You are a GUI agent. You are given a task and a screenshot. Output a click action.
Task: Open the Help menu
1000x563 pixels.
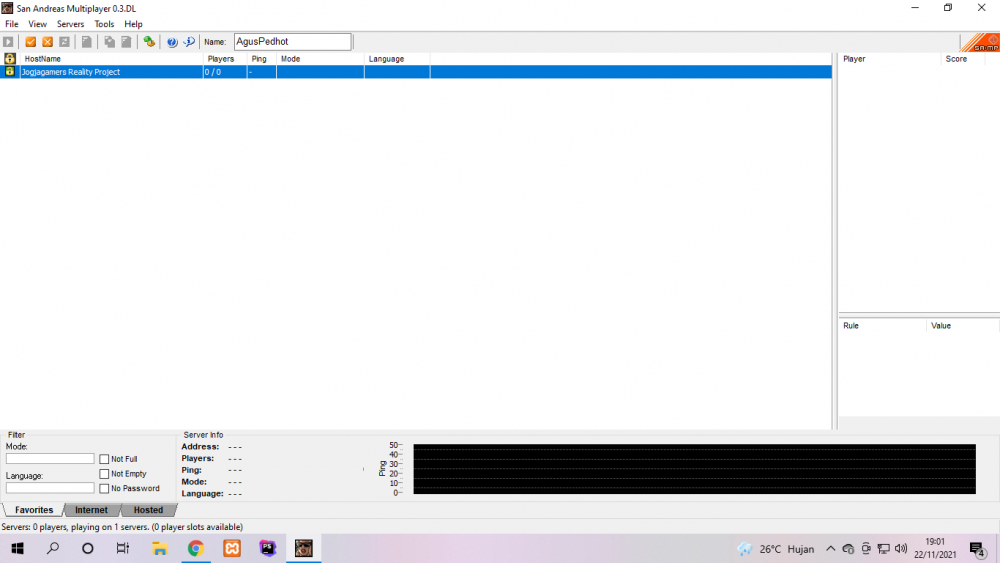[x=133, y=24]
